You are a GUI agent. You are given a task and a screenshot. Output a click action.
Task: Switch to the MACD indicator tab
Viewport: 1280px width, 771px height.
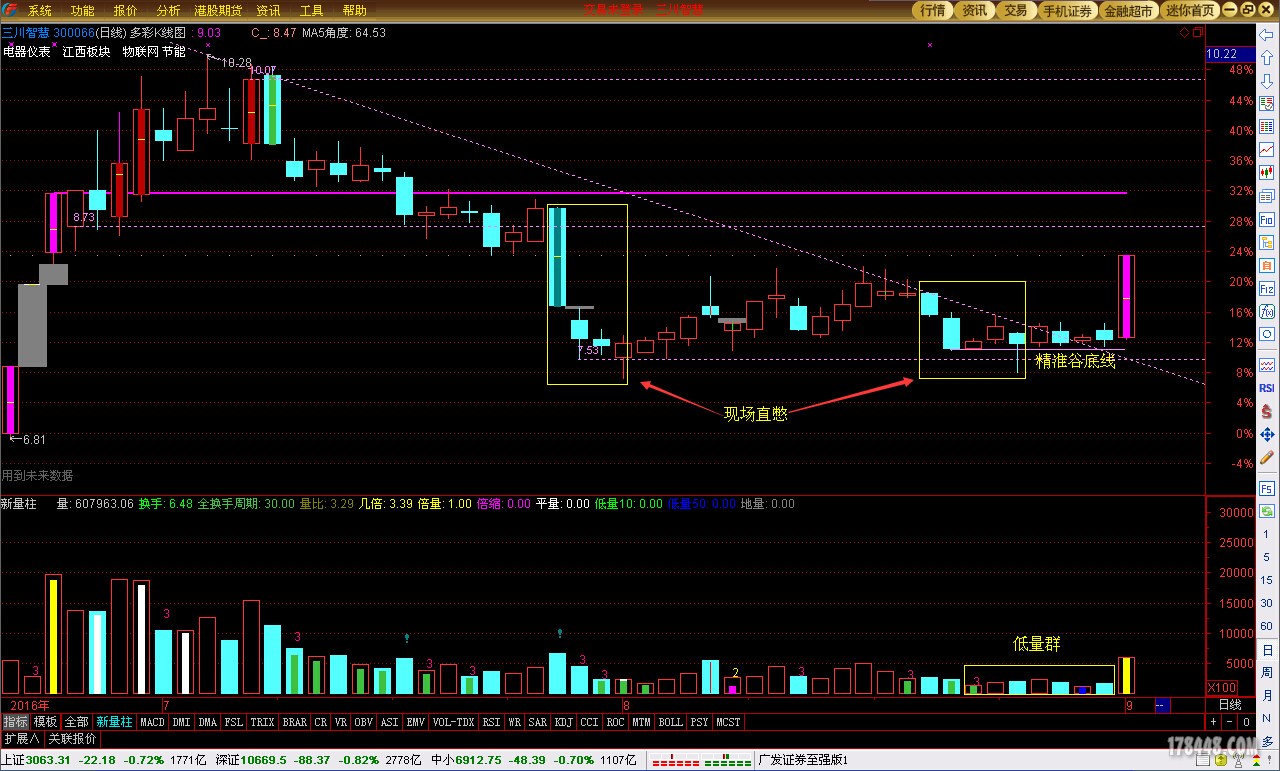152,721
